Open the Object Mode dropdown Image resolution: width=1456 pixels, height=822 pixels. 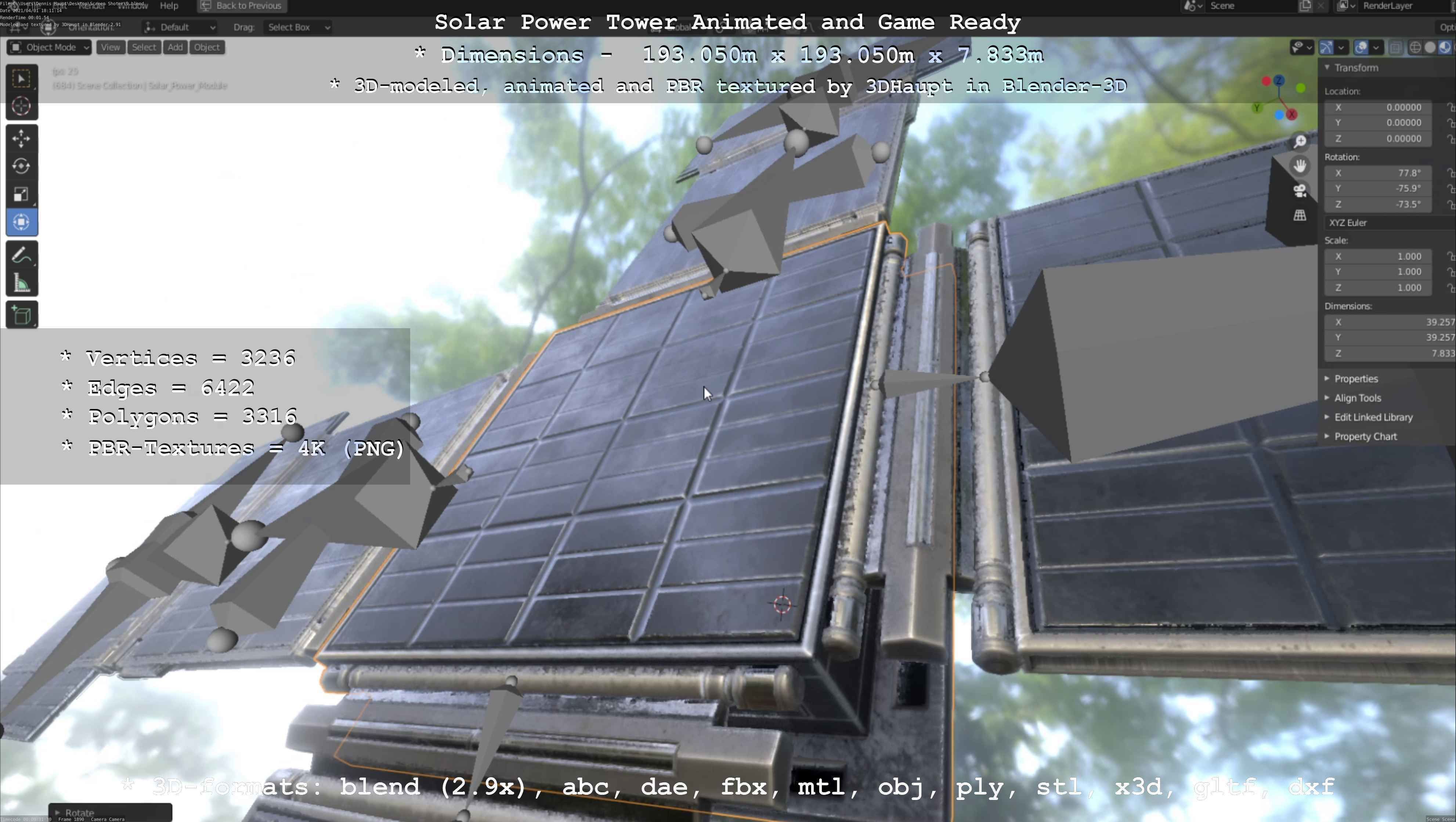[x=49, y=47]
